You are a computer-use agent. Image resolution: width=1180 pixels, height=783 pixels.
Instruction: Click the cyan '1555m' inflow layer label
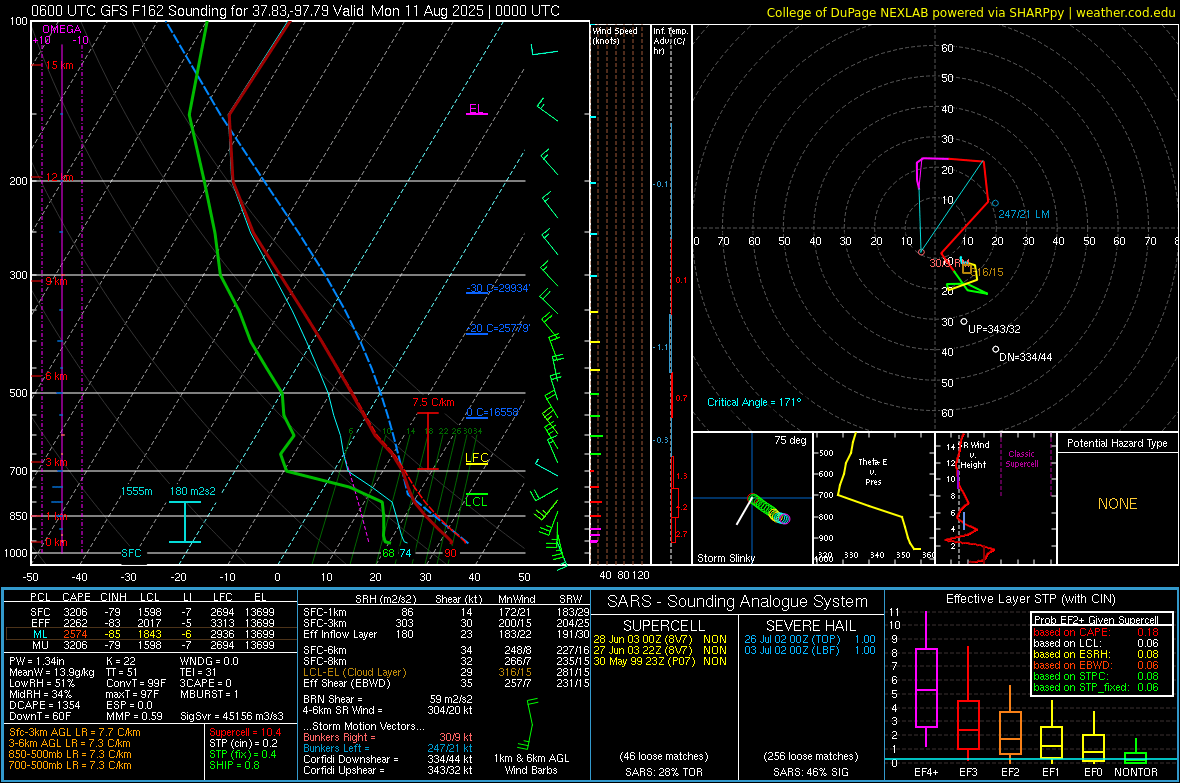136,491
